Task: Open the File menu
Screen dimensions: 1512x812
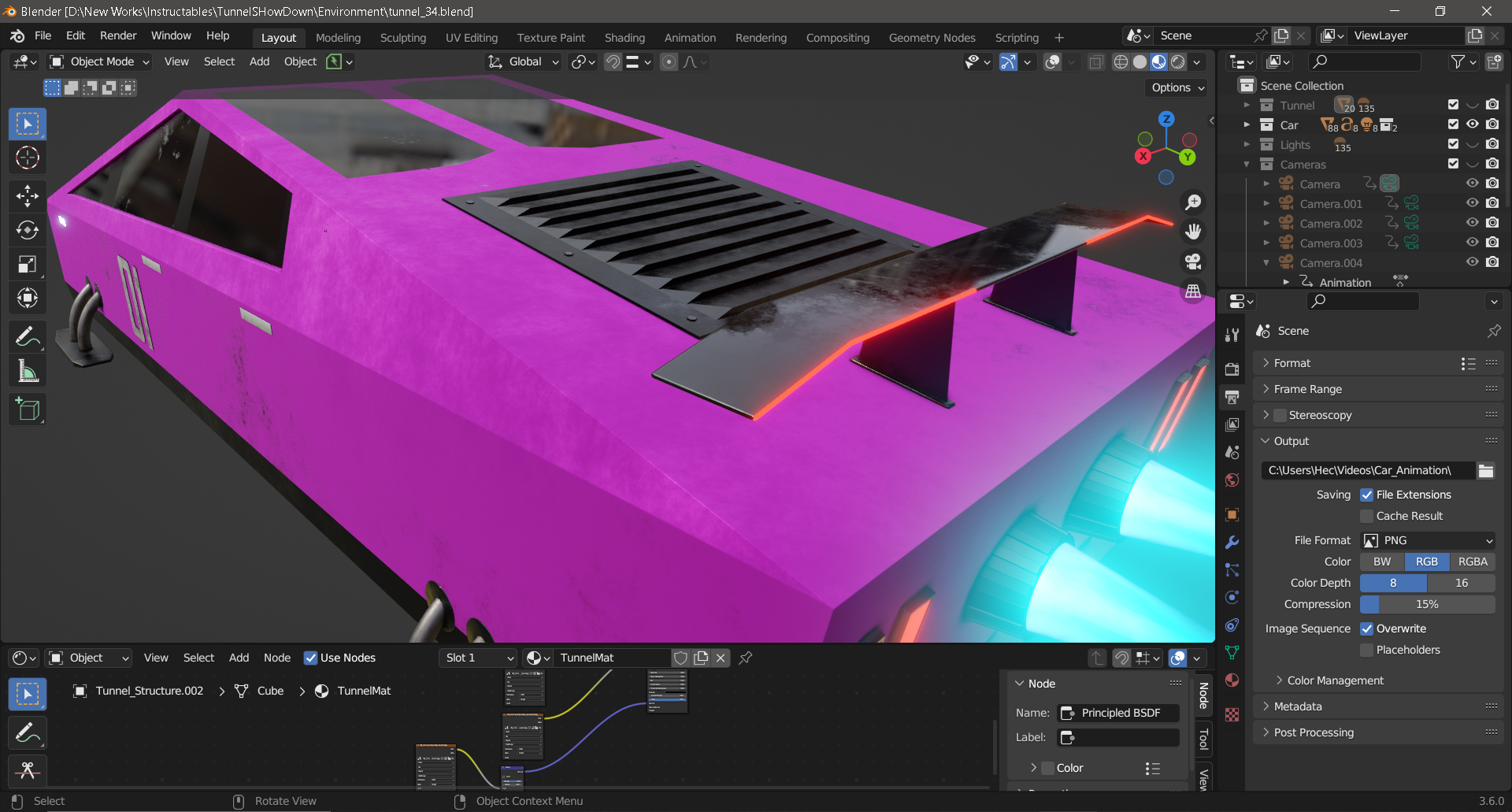Action: click(x=43, y=35)
